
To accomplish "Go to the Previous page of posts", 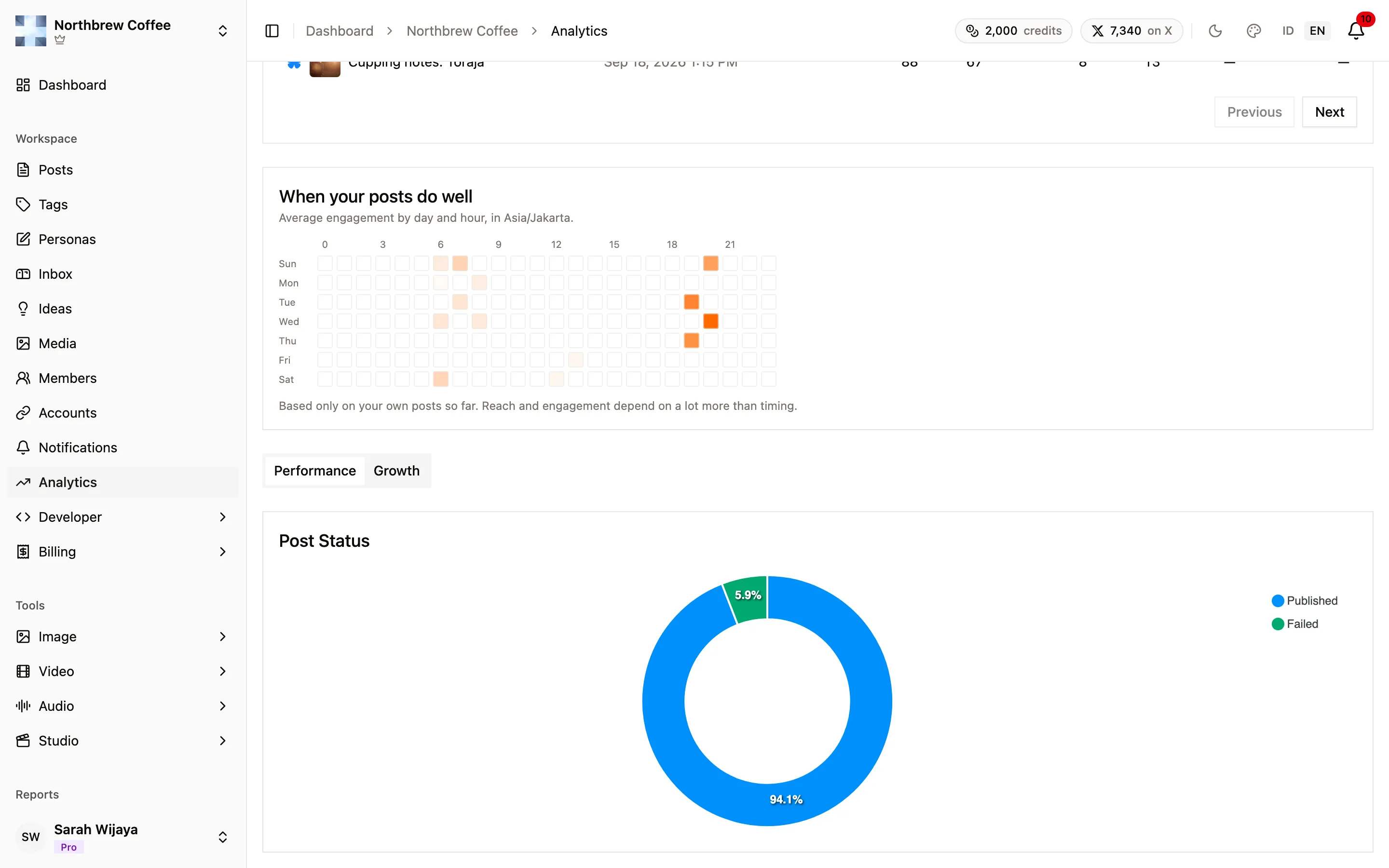I will point(1254,112).
